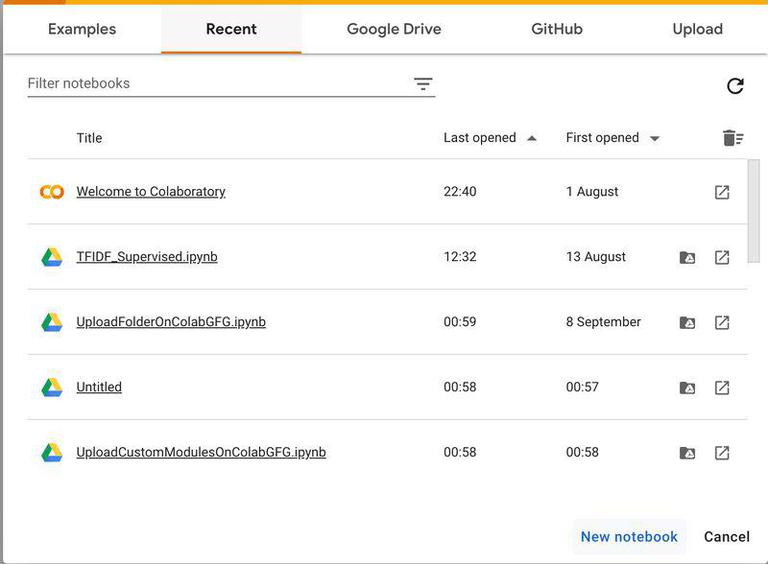Image resolution: width=768 pixels, height=564 pixels.
Task: Open the GitHub tab
Action: [557, 29]
